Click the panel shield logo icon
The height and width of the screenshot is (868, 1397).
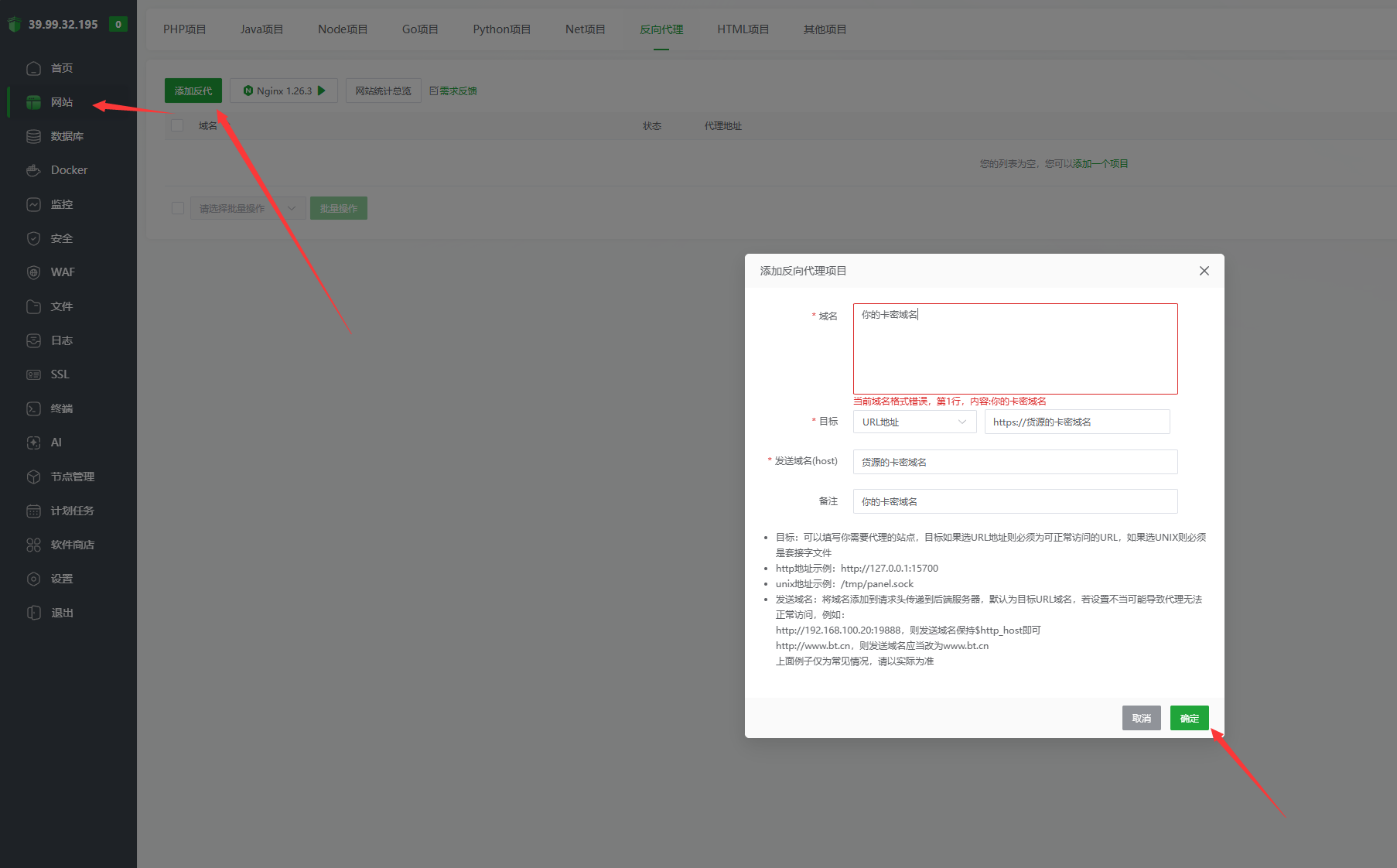14,25
